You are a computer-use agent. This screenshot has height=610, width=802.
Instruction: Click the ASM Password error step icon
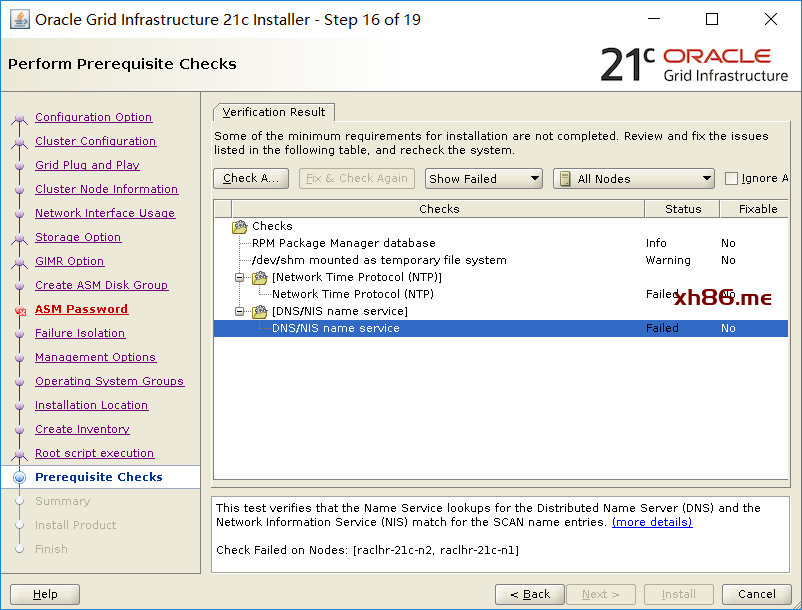click(19, 311)
